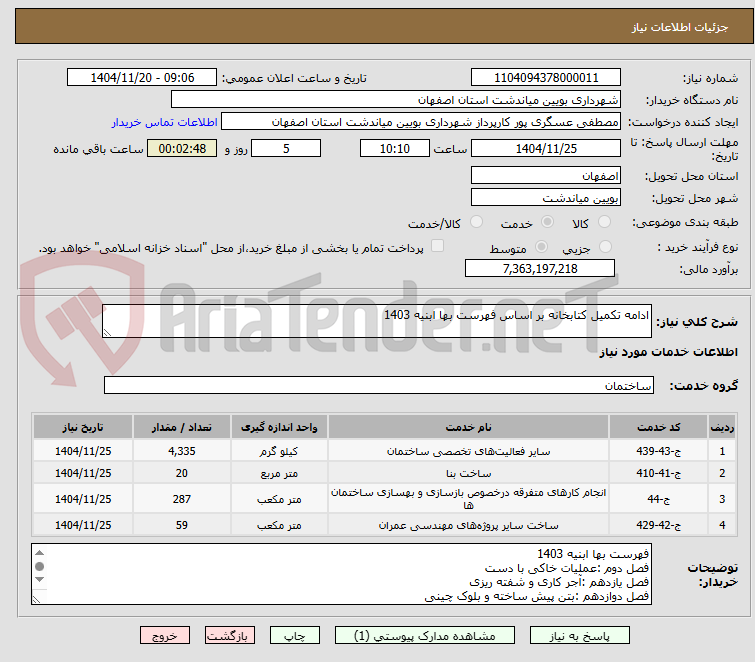Click the resize grip of description textarea

pos(107,333)
